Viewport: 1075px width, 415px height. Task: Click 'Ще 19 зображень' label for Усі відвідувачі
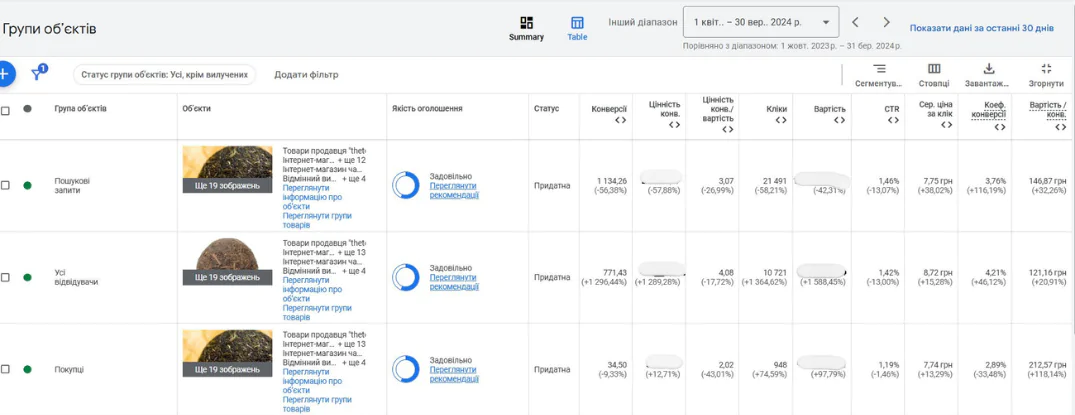point(227,277)
